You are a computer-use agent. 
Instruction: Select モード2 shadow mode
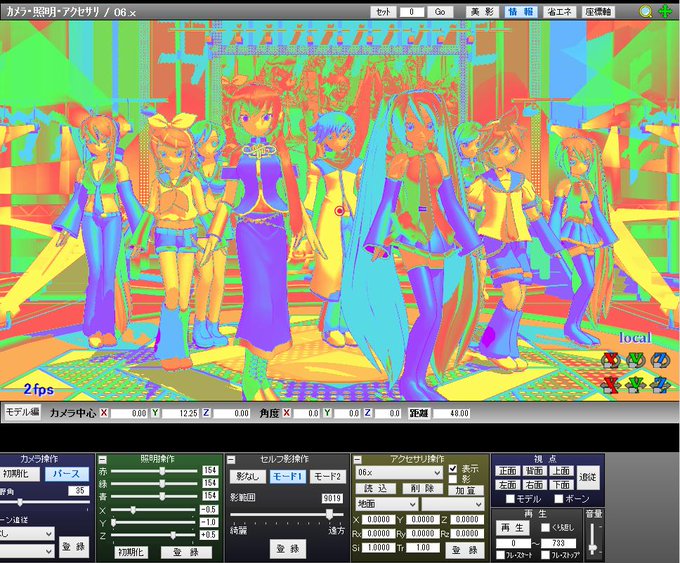click(x=327, y=476)
